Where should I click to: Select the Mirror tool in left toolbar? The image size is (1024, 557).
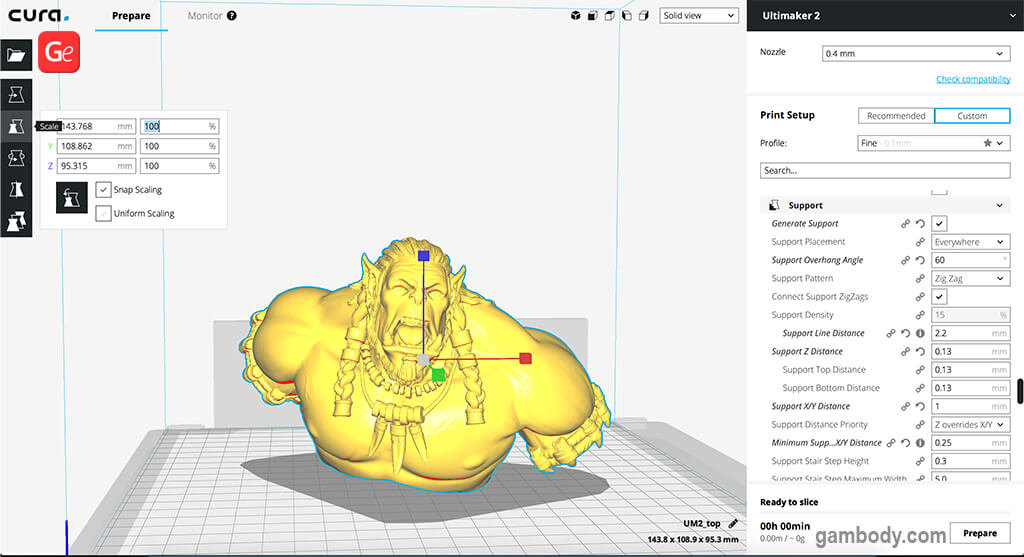pyautogui.click(x=16, y=189)
